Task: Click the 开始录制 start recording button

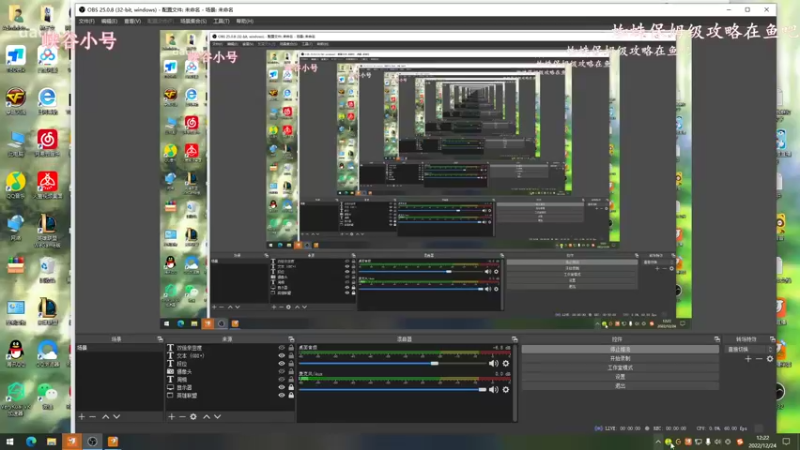Action: point(620,359)
